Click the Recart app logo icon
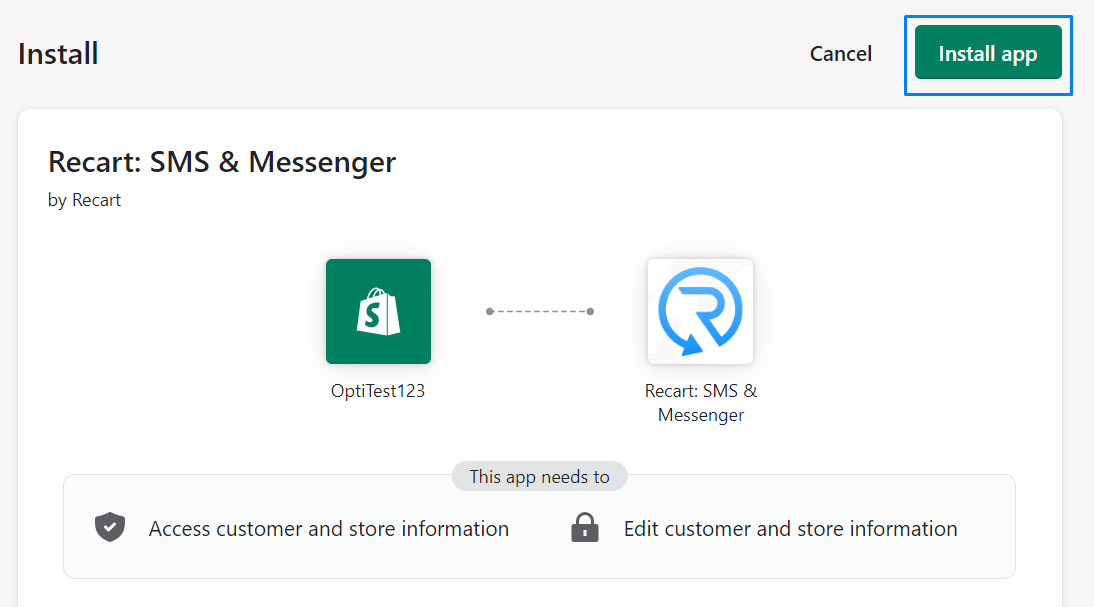Screen dimensions: 1094x607 (x=700, y=311)
